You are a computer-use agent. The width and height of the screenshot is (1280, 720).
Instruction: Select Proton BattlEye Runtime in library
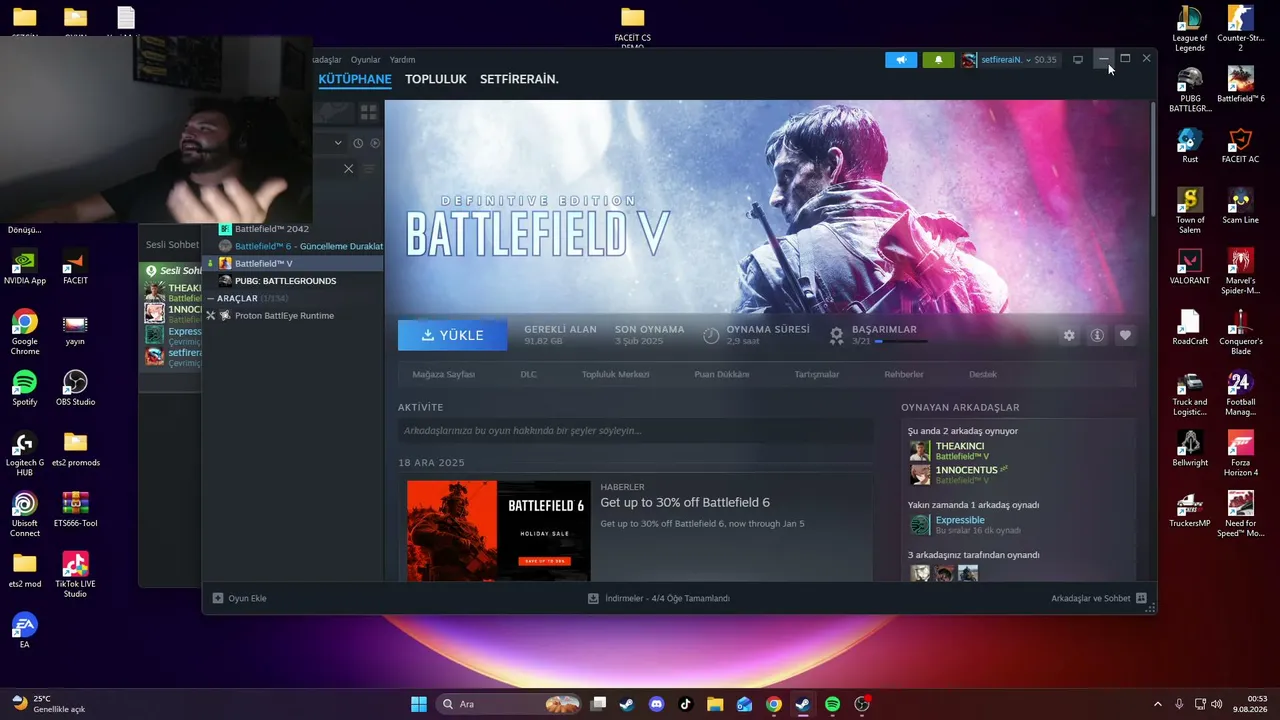294,316
